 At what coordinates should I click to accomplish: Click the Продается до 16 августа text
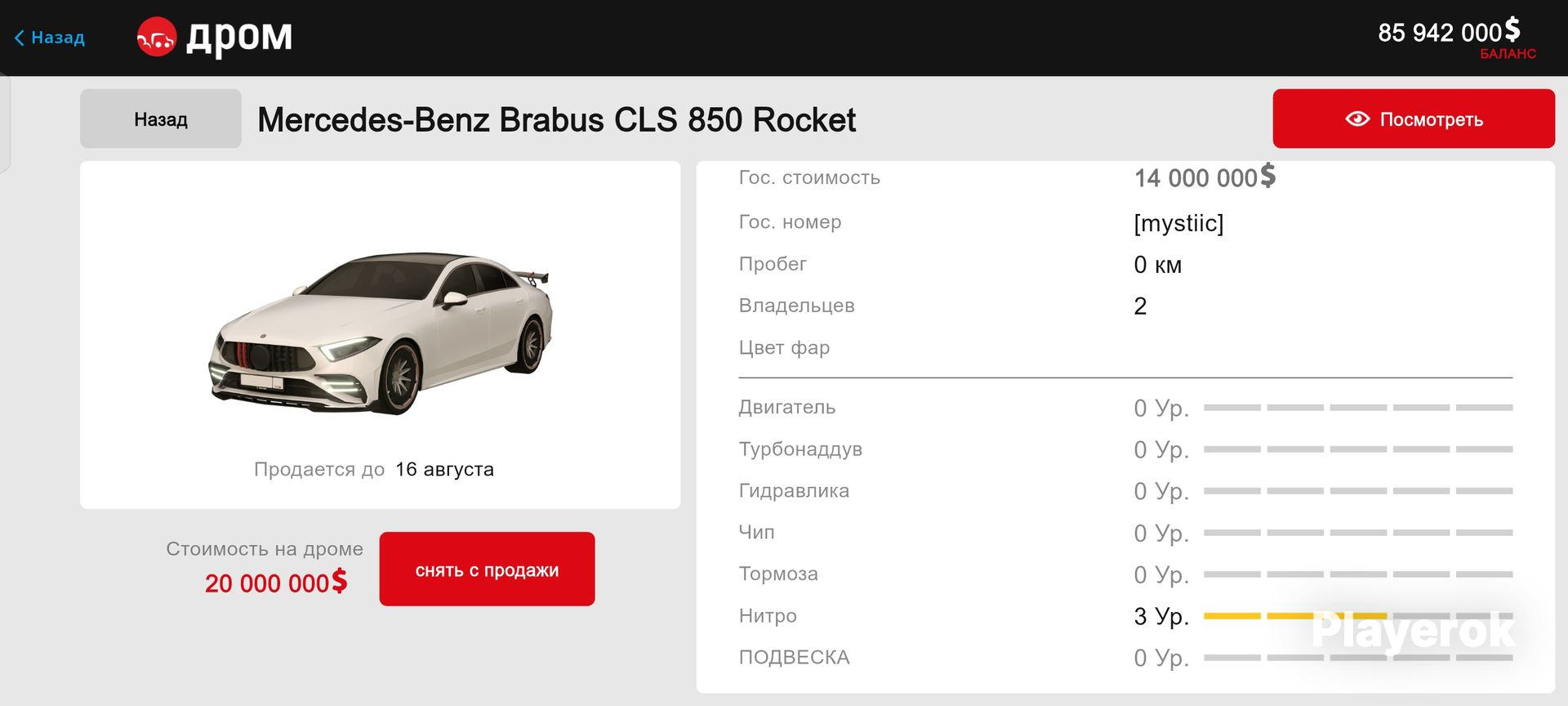tap(374, 469)
